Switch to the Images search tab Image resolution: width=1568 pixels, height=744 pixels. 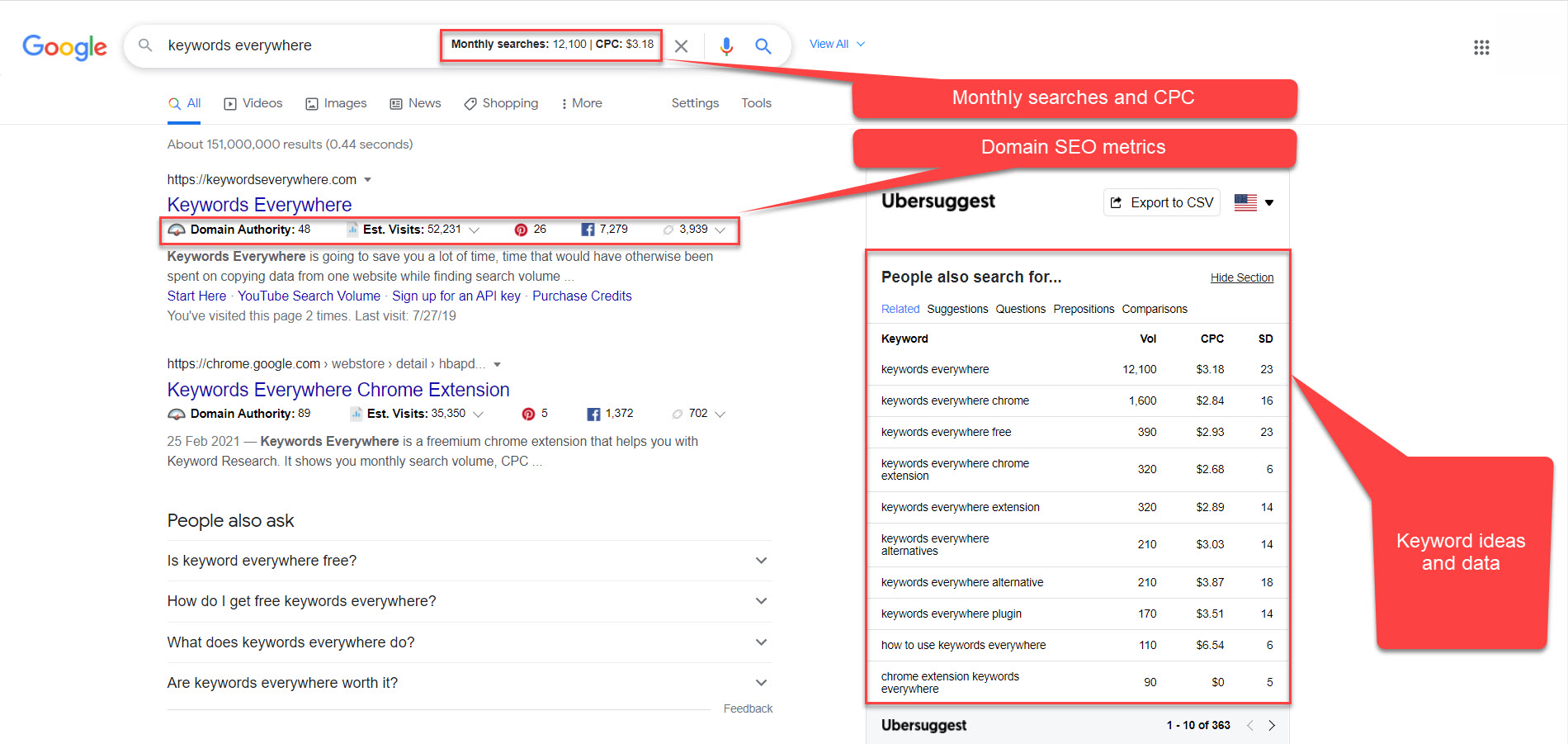point(336,103)
